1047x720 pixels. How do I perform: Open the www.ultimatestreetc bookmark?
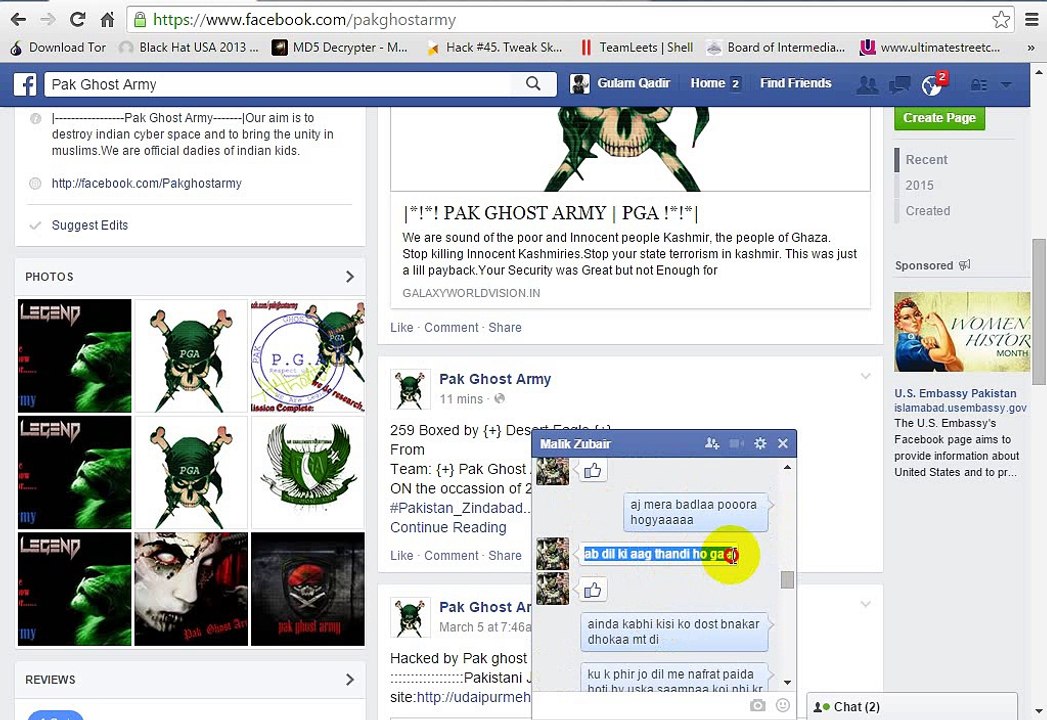(x=929, y=47)
